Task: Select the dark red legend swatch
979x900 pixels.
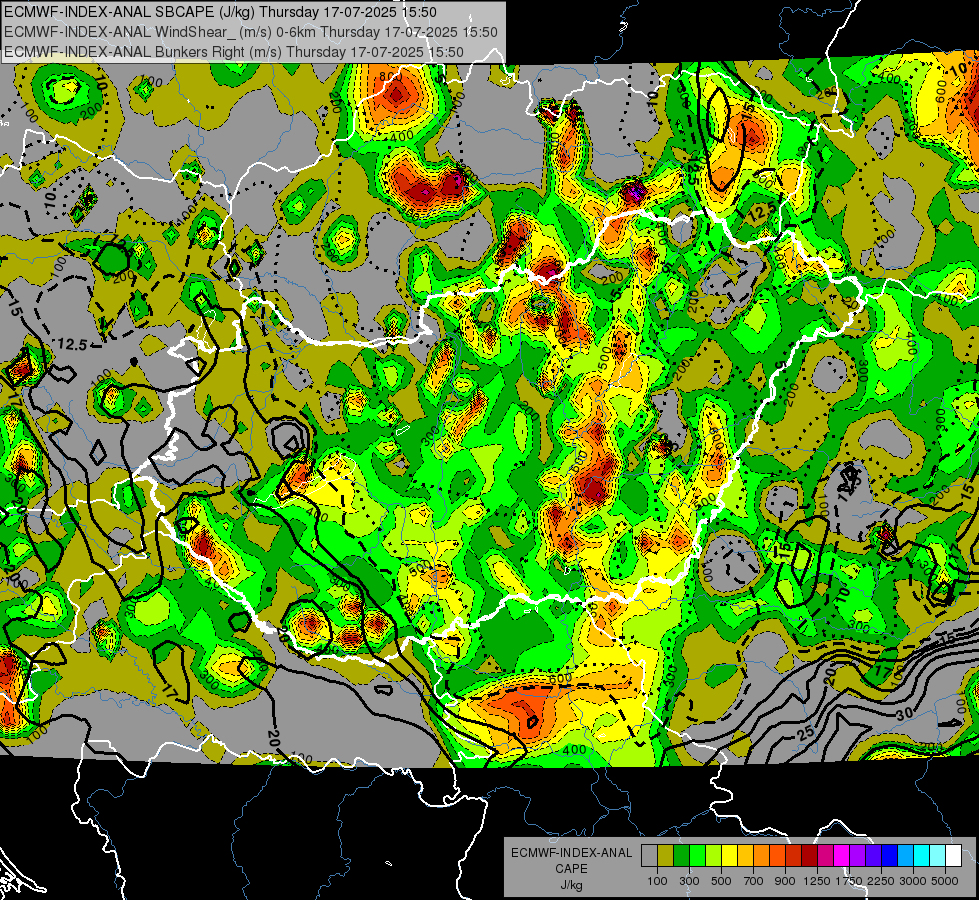Action: pos(810,856)
